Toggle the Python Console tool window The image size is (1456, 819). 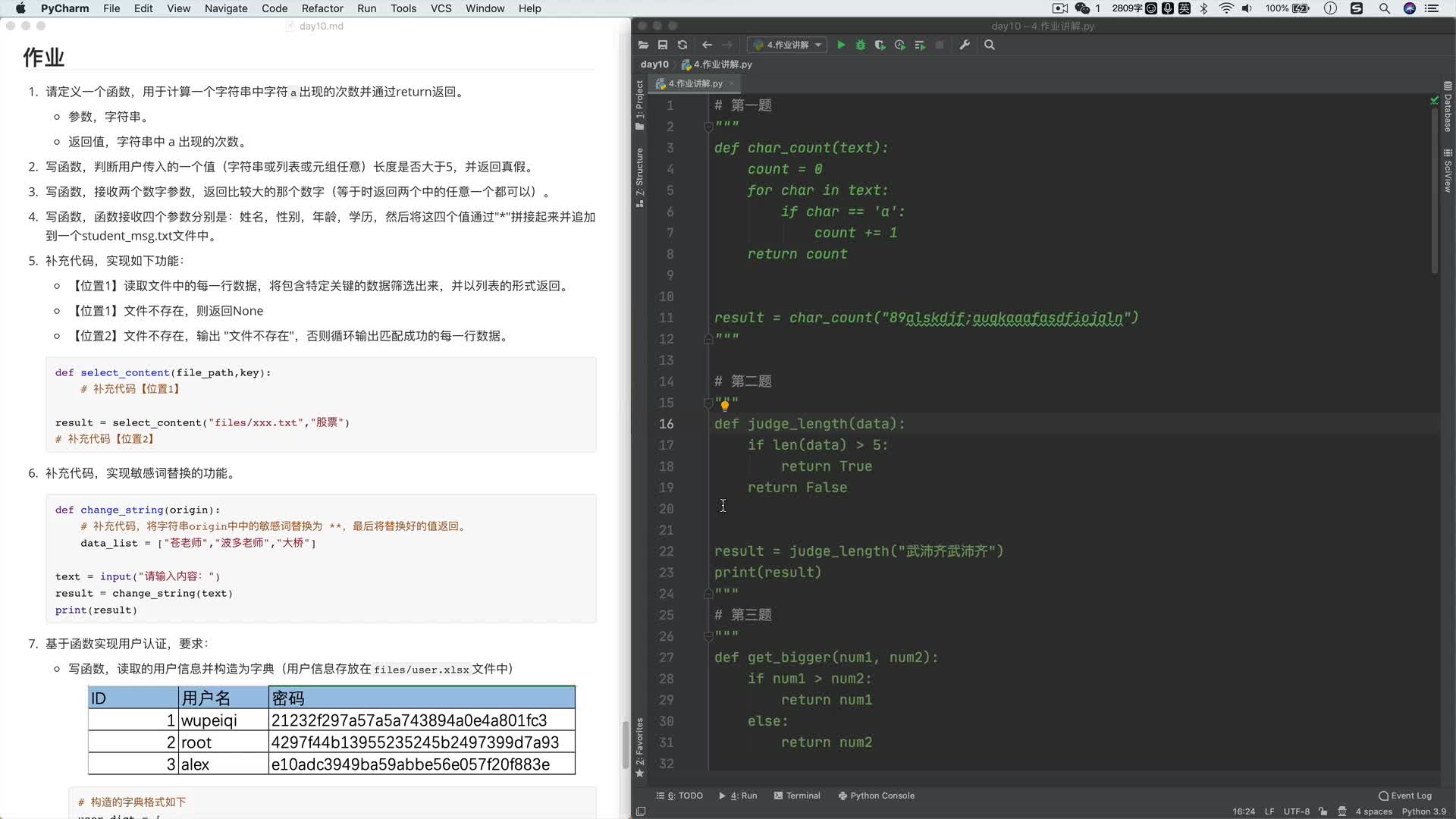(876, 795)
